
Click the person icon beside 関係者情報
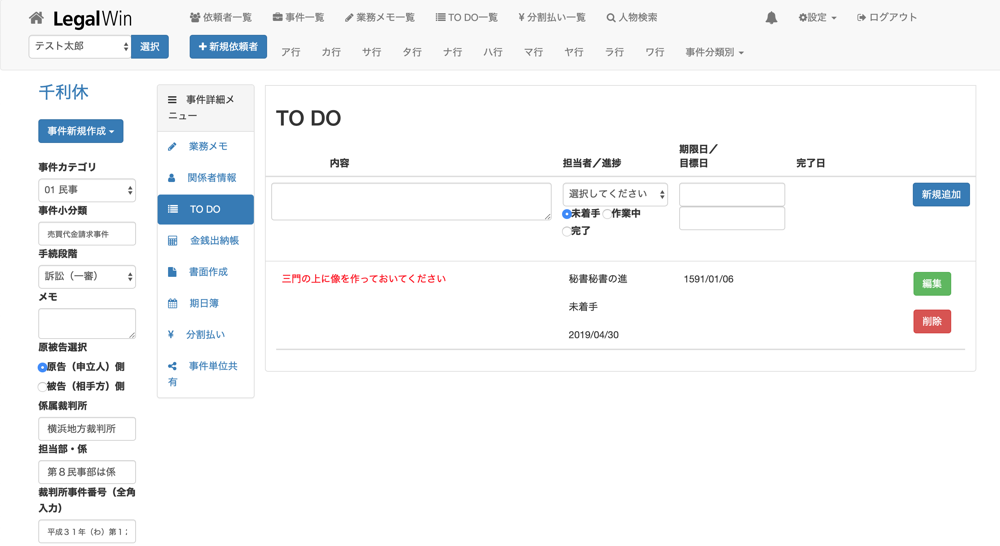point(172,178)
